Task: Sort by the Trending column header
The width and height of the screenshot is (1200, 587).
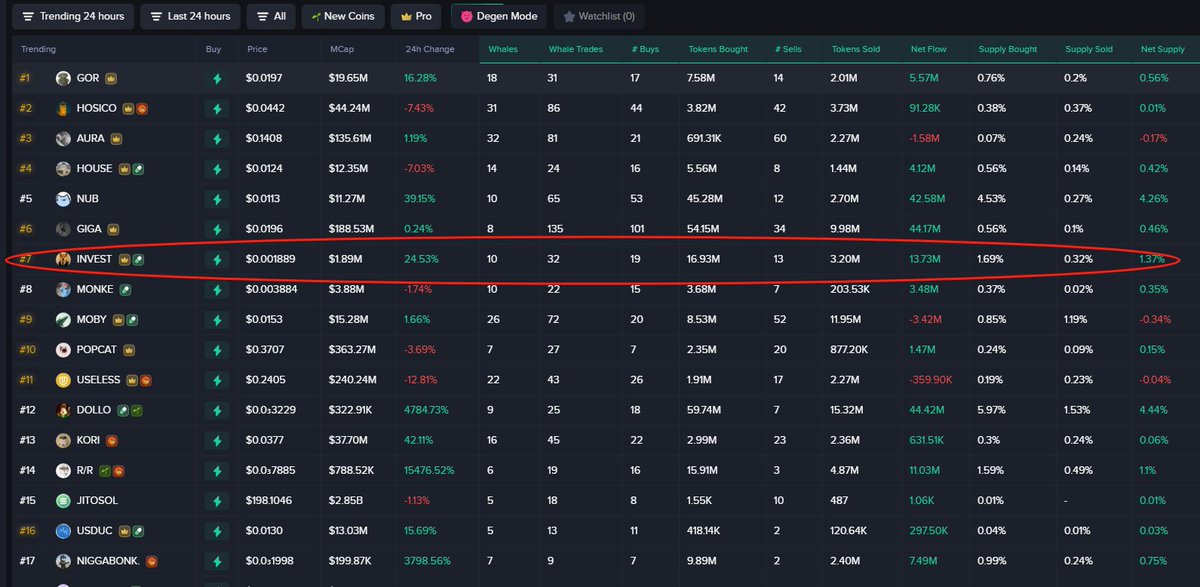Action: click(x=38, y=49)
